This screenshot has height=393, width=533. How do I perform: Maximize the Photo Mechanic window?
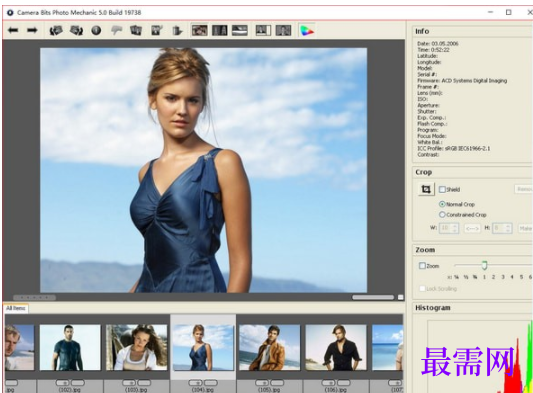(509, 12)
